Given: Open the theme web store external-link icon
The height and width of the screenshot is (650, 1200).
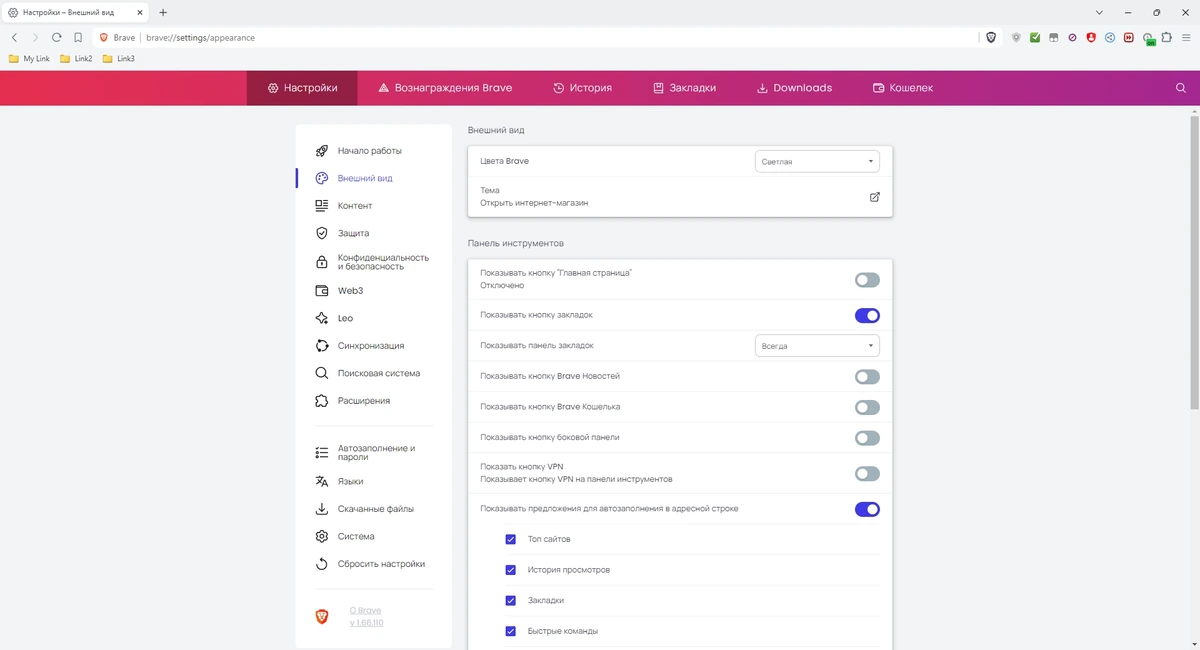Looking at the screenshot, I should pyautogui.click(x=874, y=197).
